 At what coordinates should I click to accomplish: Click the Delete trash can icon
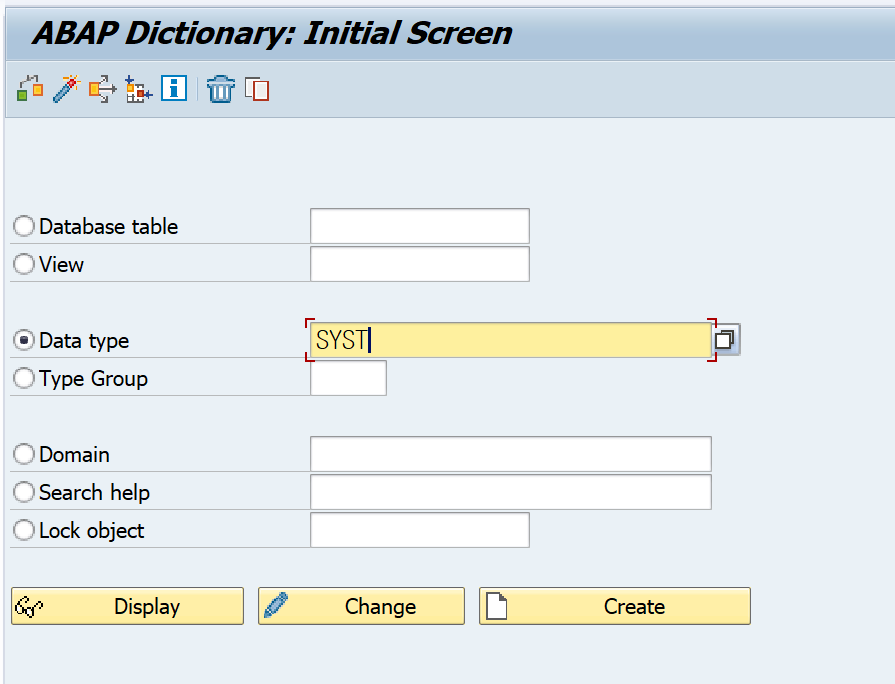point(221,88)
